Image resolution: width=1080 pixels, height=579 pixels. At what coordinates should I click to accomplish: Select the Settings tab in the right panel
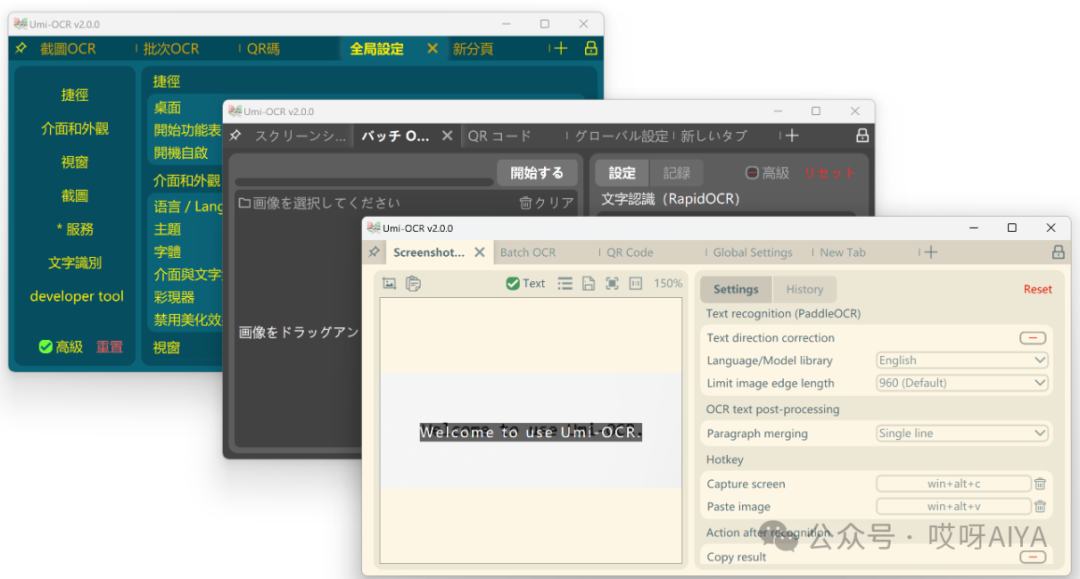pos(736,289)
